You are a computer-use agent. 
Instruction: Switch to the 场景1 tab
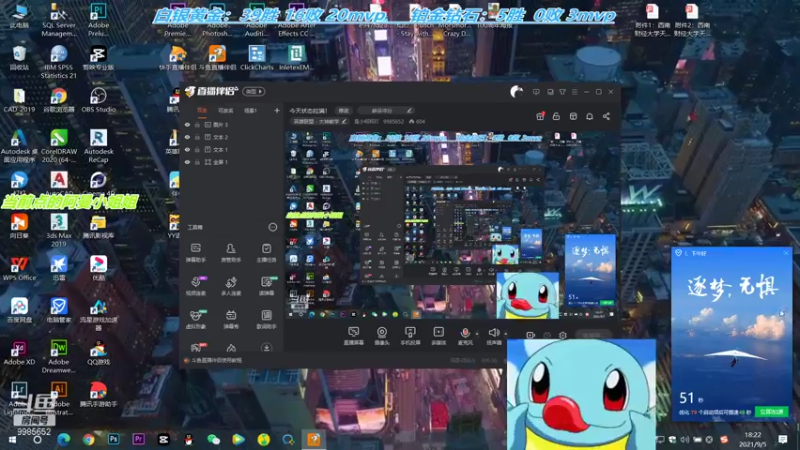coord(250,110)
